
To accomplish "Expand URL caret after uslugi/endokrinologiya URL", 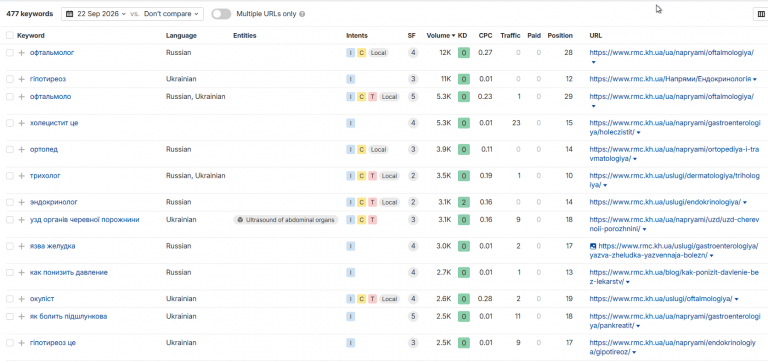I will pos(745,202).
